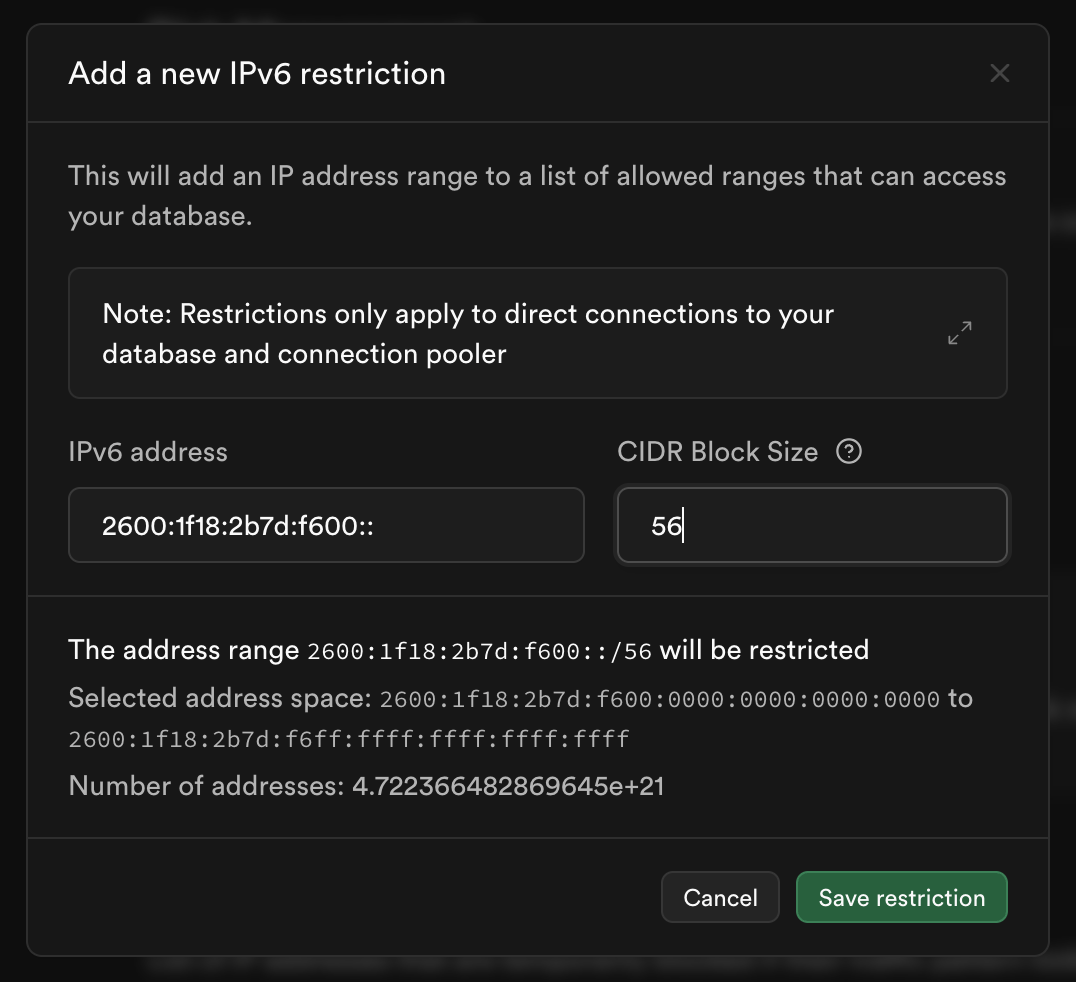This screenshot has height=982, width=1076.
Task: Click the connection pooler line in note
Action: click(x=304, y=354)
